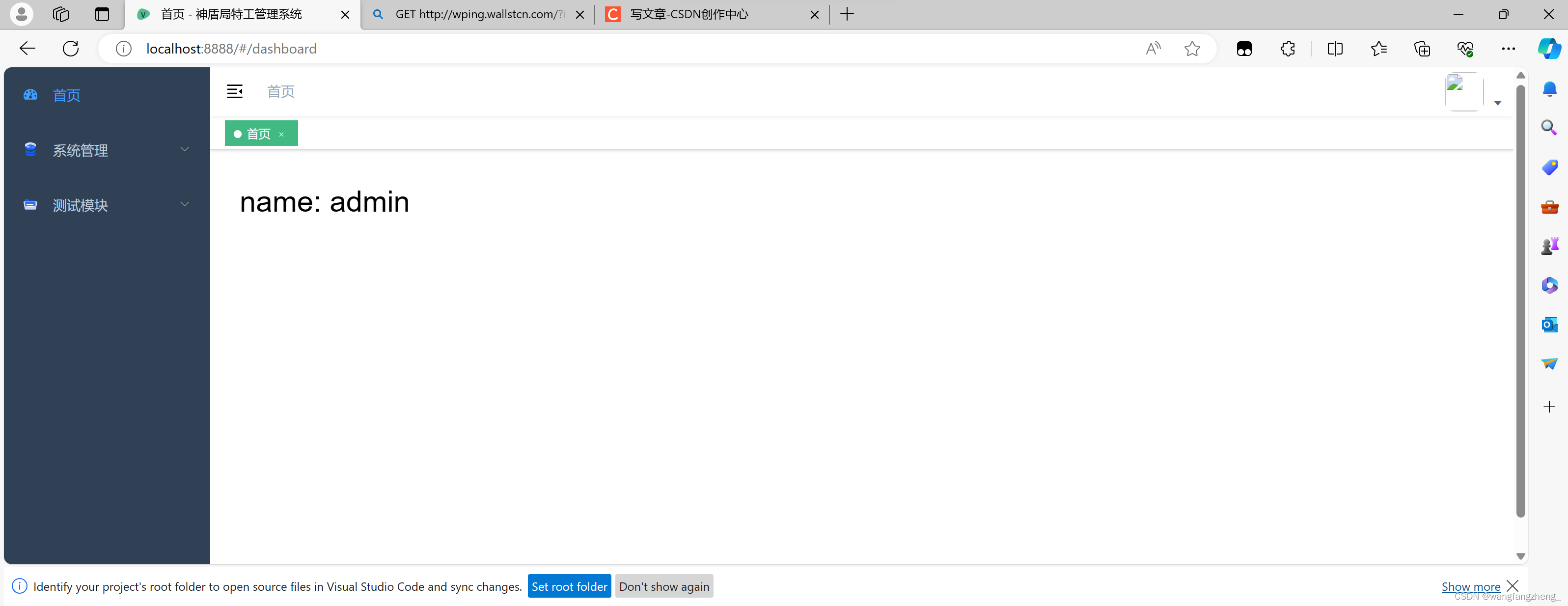Image resolution: width=1568 pixels, height=606 pixels.
Task: Click the database icon beside 系统管理
Action: click(30, 149)
